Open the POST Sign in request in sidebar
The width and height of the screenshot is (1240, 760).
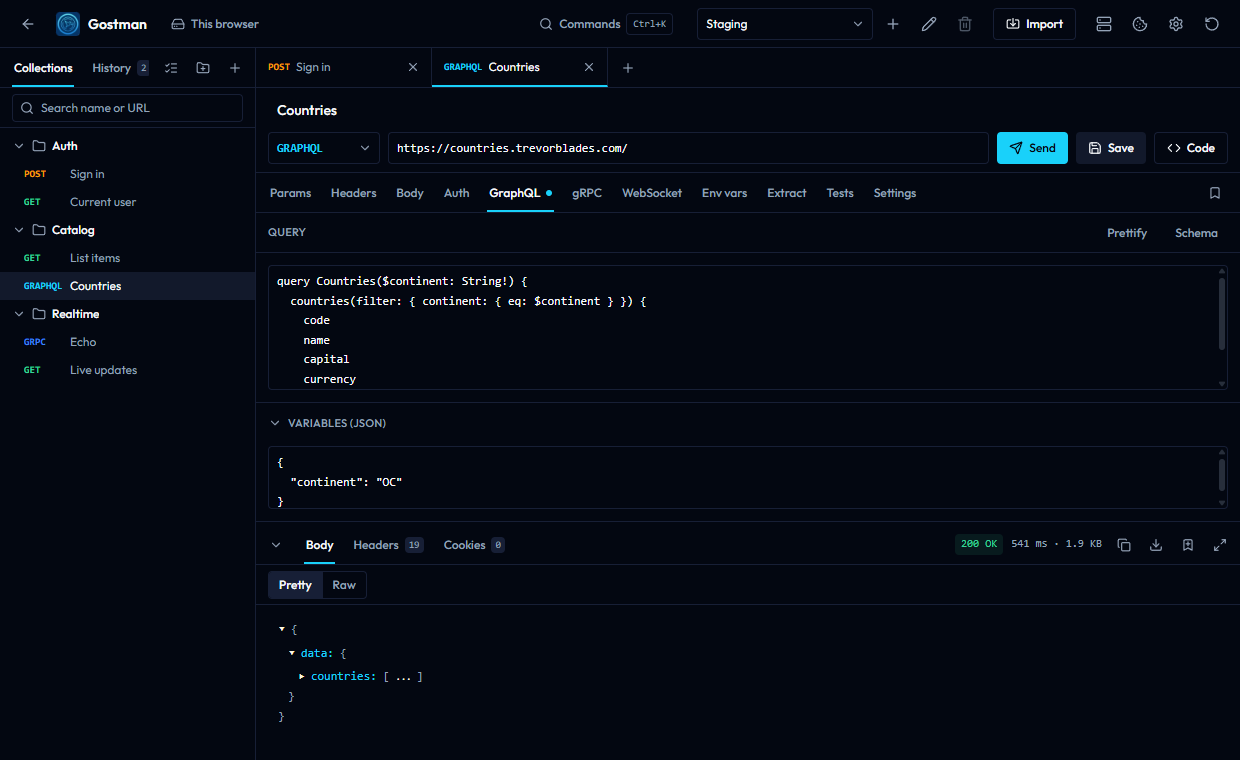127,174
